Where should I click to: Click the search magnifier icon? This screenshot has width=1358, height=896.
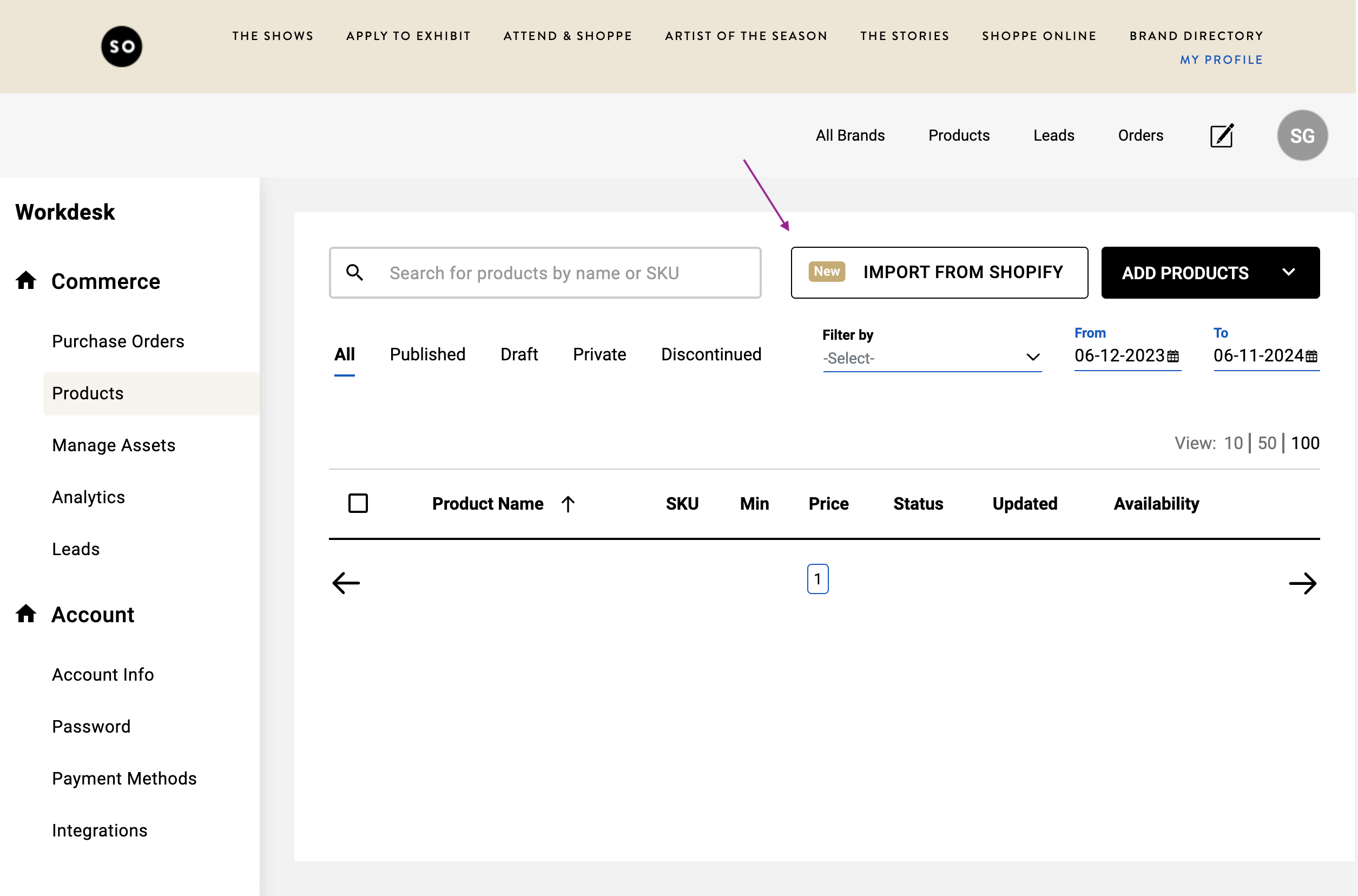pos(355,273)
